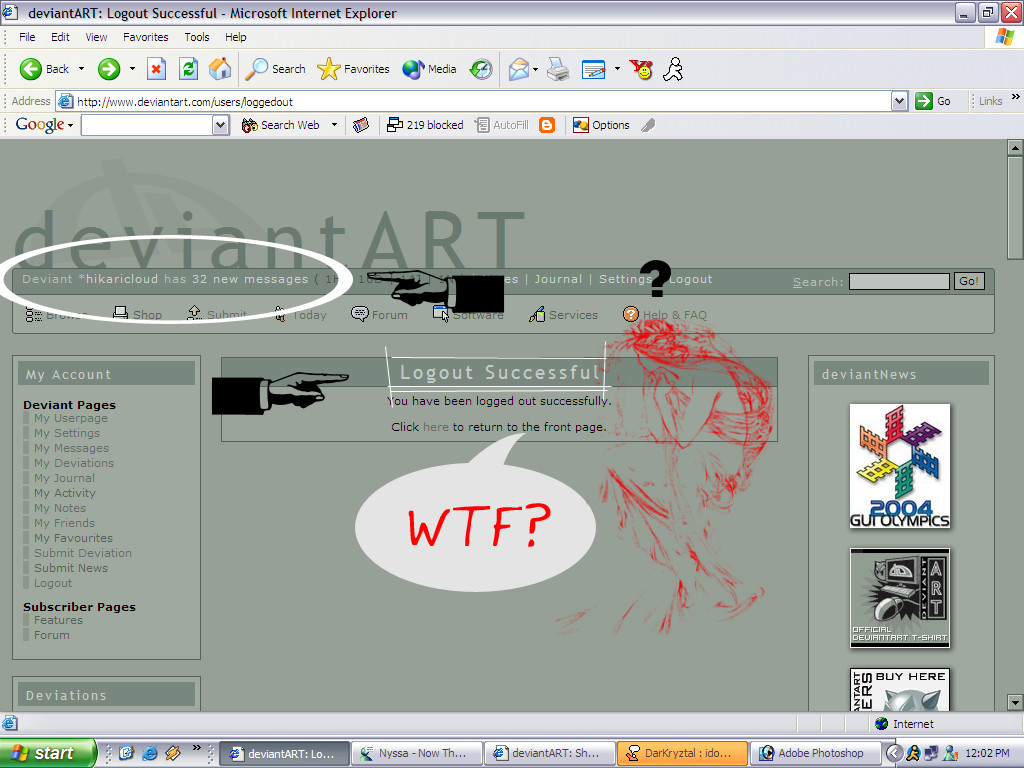Image resolution: width=1024 pixels, height=768 pixels.
Task: Click the Google toolbar highlighter pen icon
Action: [648, 125]
